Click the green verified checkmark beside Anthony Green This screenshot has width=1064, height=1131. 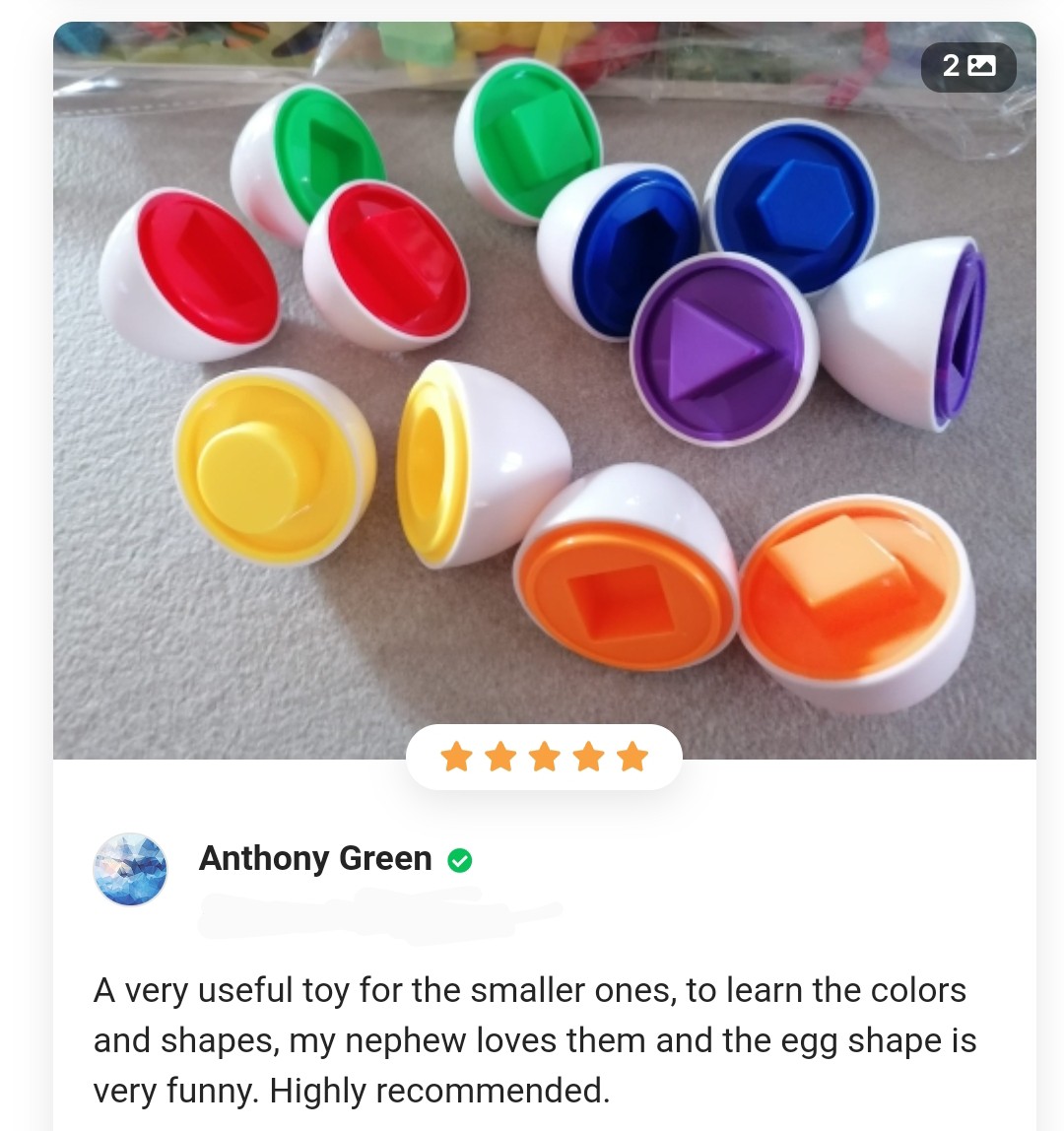click(459, 860)
